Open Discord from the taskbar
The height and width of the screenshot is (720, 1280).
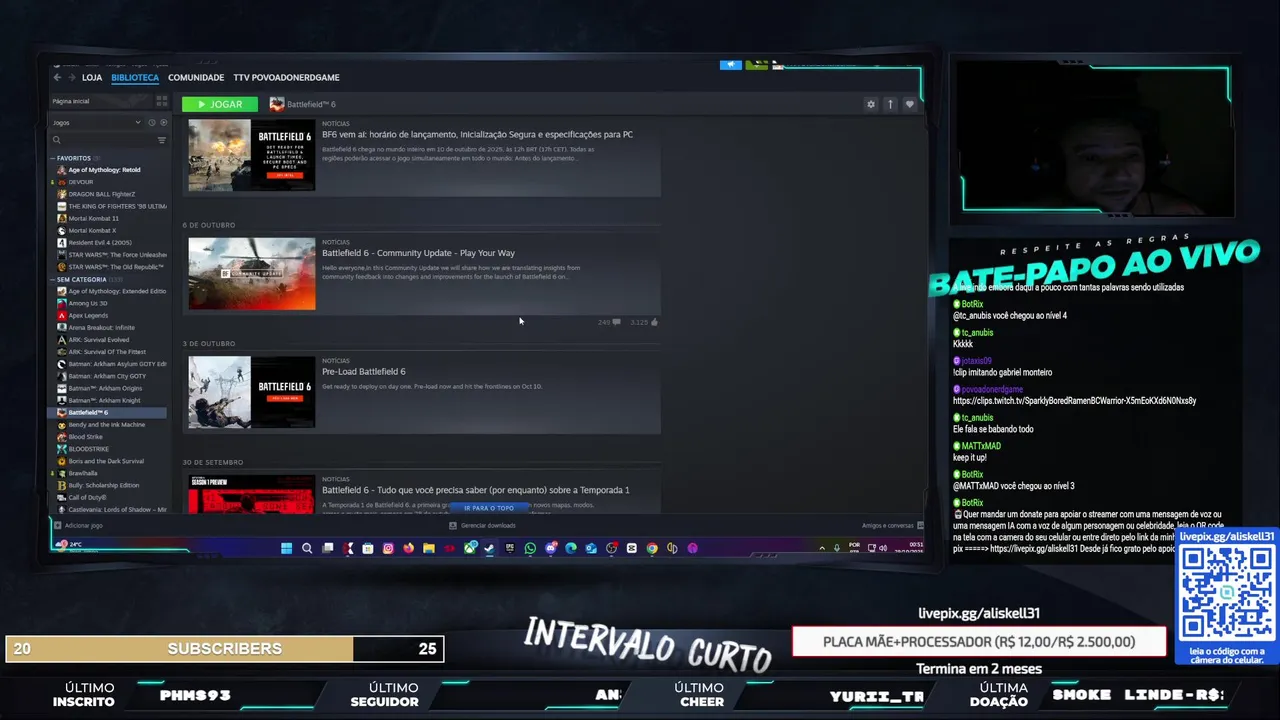551,548
